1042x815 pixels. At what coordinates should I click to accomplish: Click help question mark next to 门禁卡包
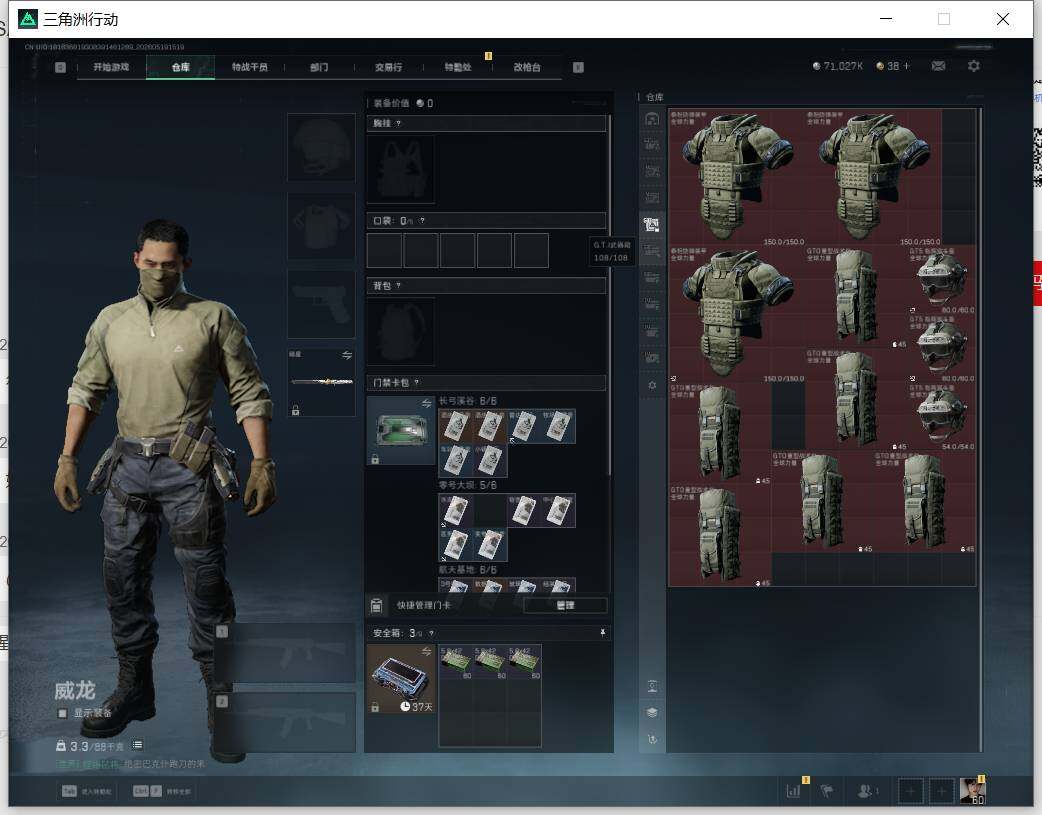coord(417,382)
